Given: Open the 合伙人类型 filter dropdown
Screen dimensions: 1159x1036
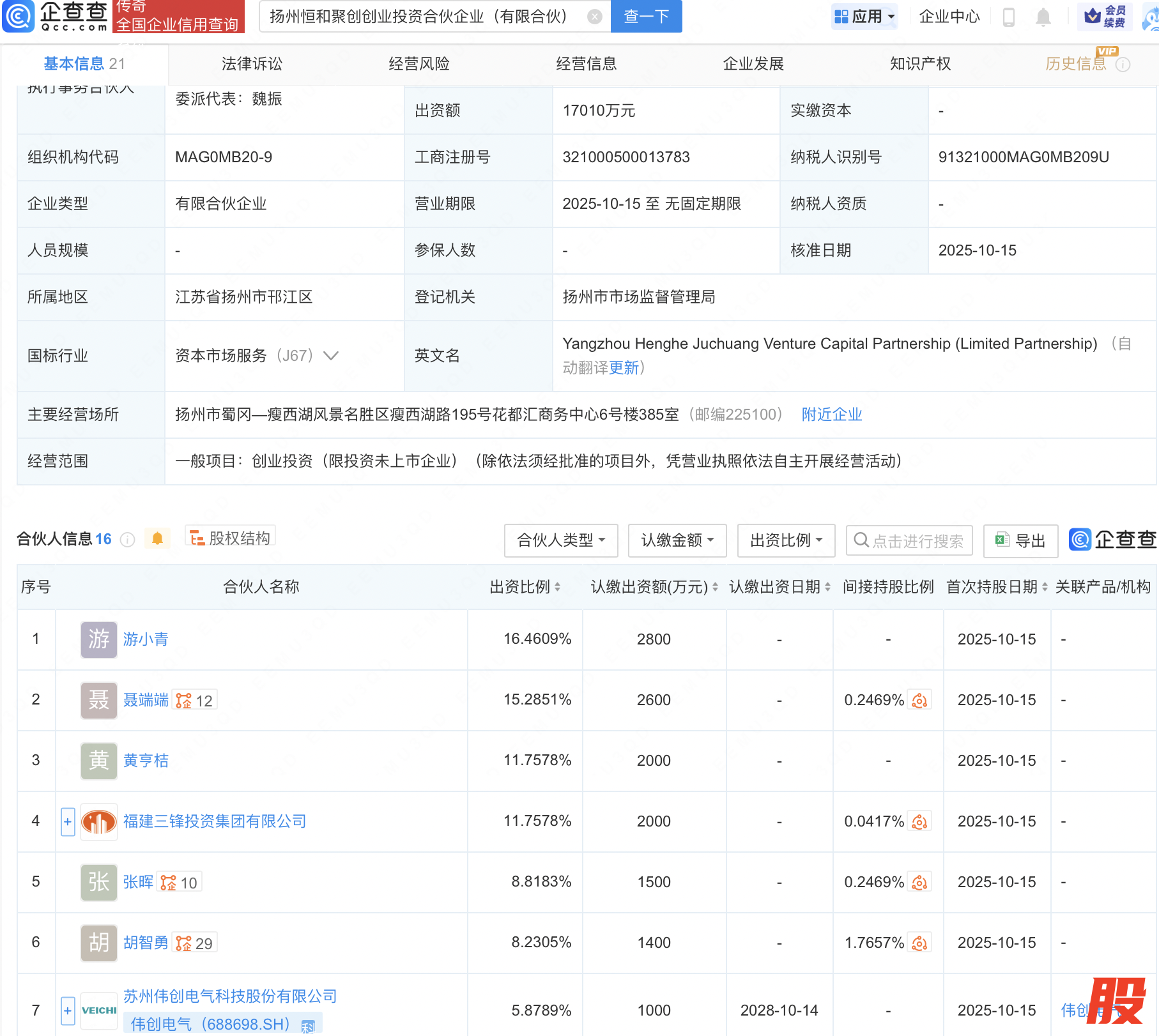Looking at the screenshot, I should 560,540.
